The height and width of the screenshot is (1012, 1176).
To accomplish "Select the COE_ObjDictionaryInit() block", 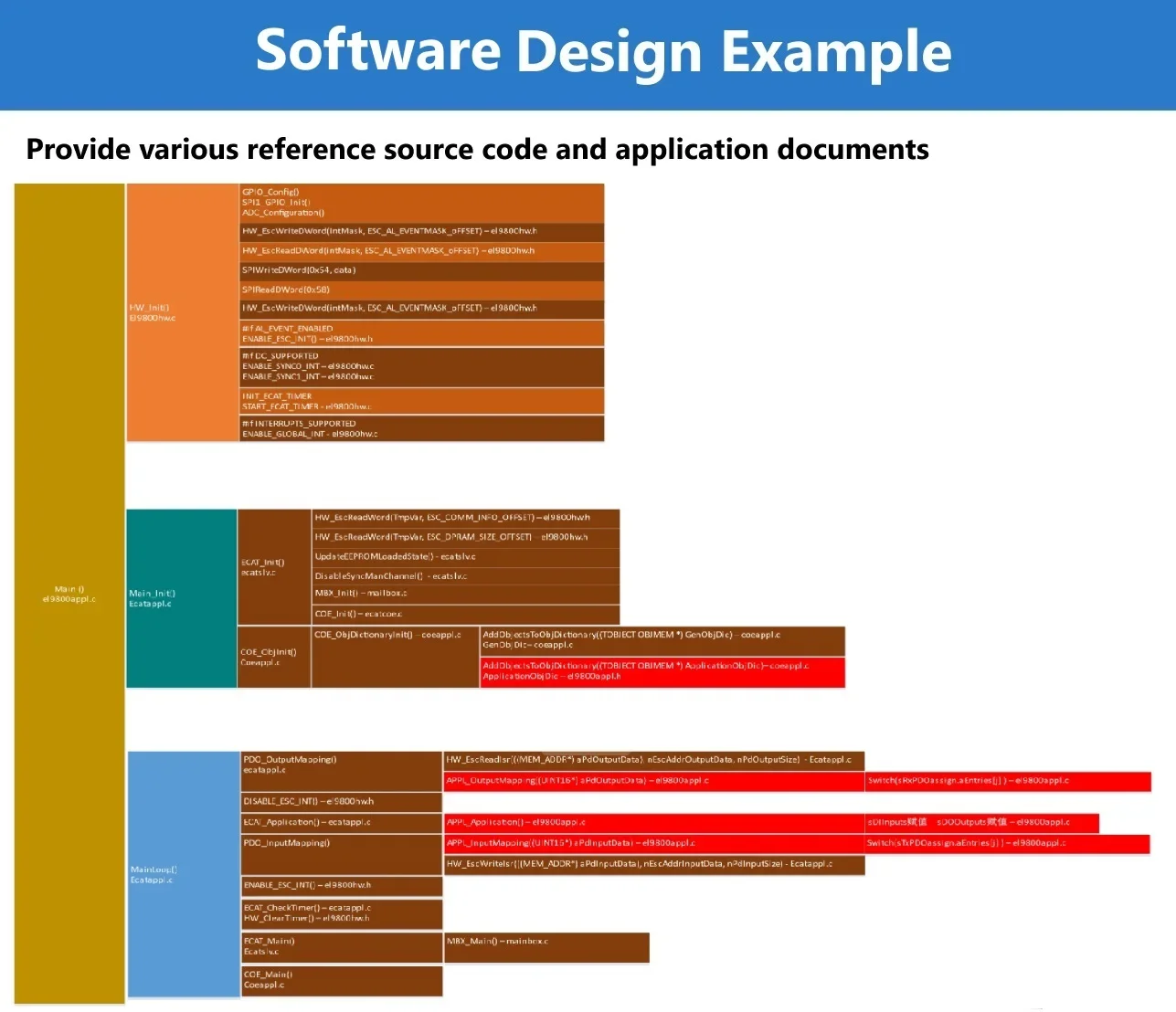I will click(x=396, y=657).
